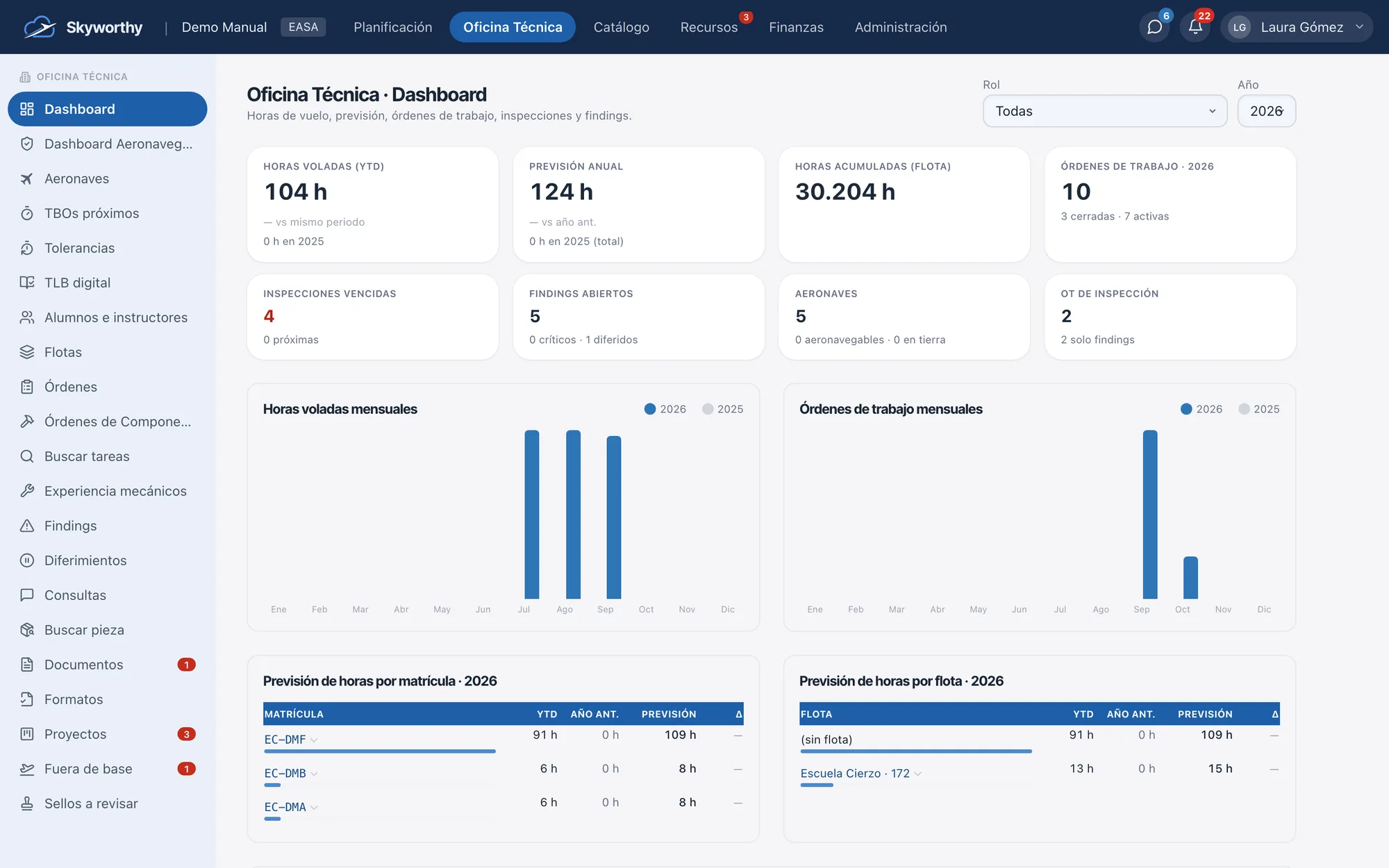Open Laura Gómez user menu
Screen dimensions: 1389x868
tap(1296, 27)
